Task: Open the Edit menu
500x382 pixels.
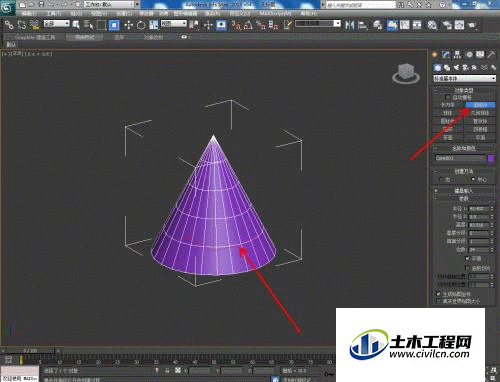Action: pos(29,14)
